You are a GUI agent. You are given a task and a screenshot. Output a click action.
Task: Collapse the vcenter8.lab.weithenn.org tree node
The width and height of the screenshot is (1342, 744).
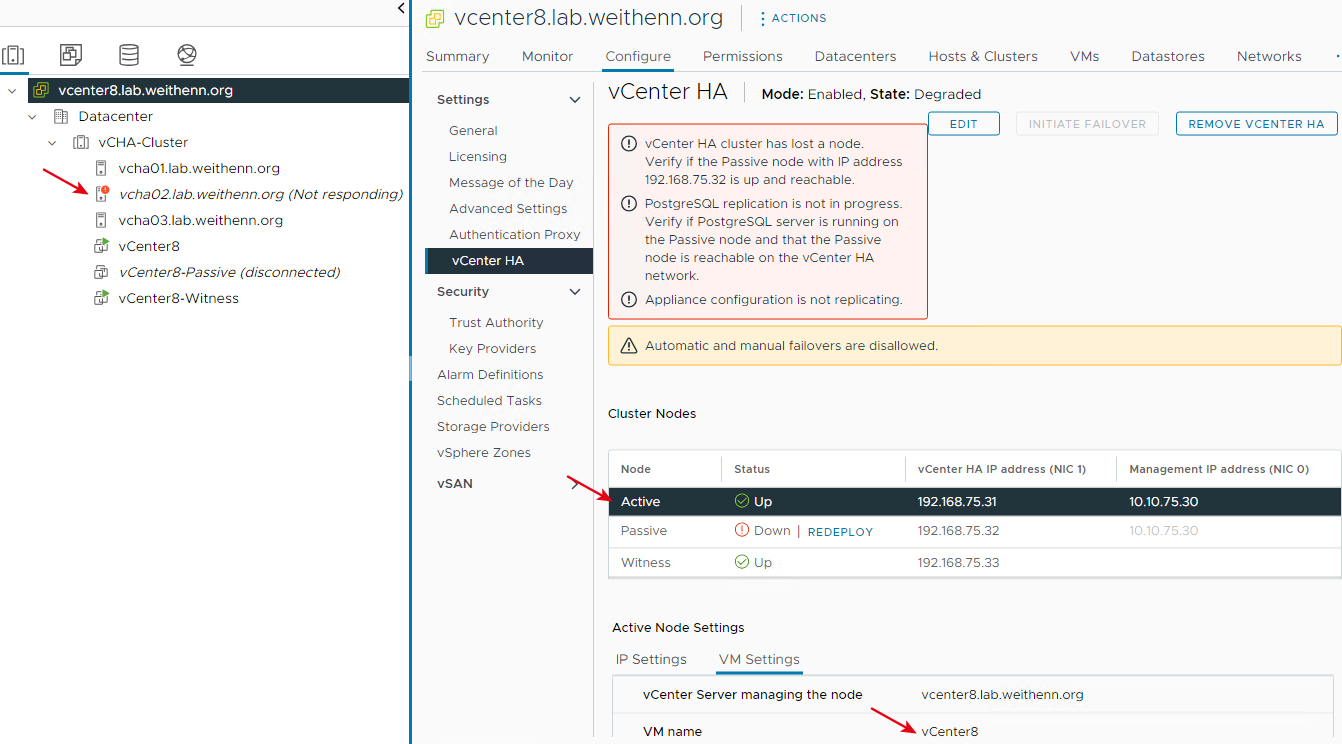(x=12, y=90)
